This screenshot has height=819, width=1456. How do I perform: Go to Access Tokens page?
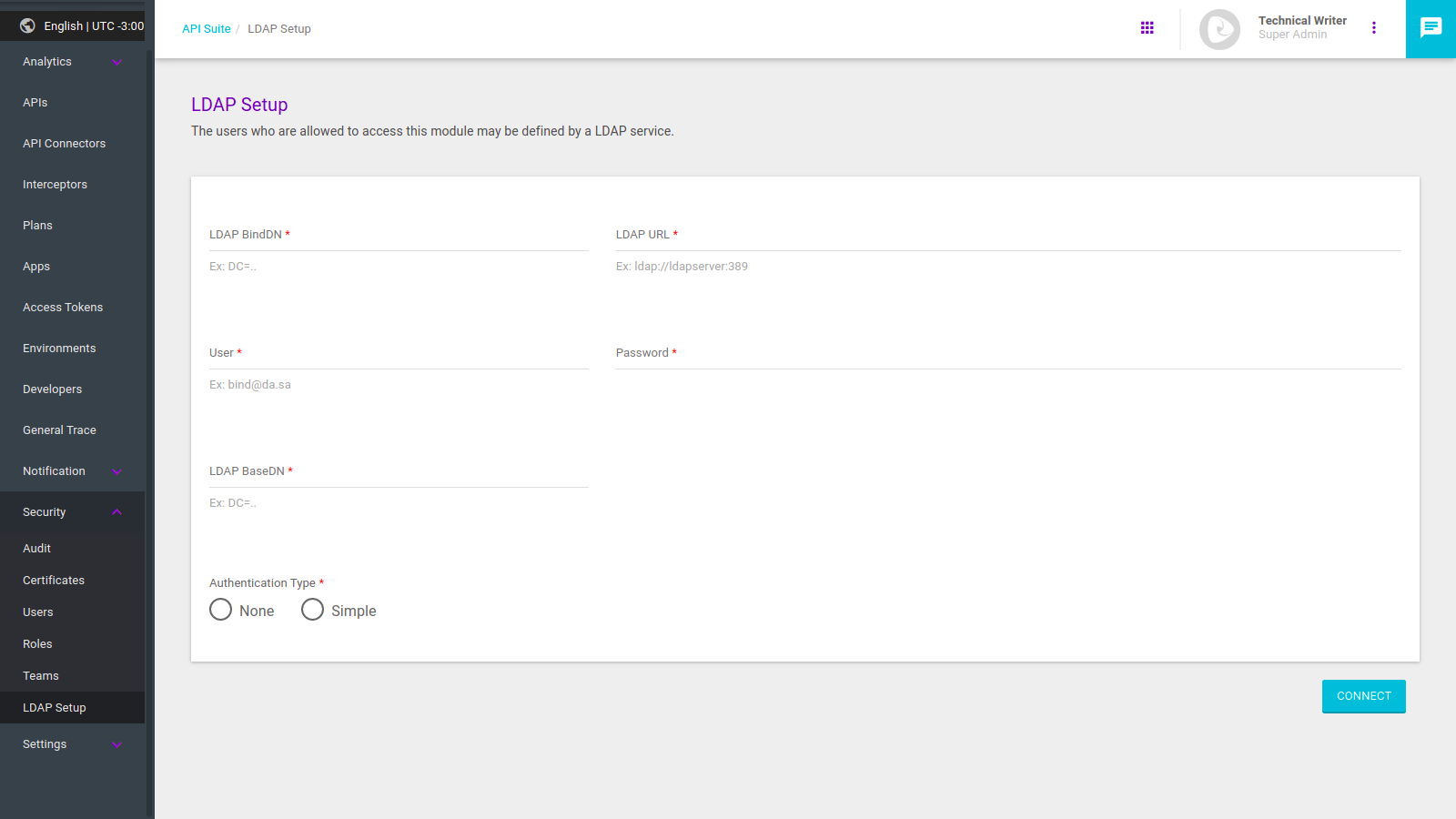pyautogui.click(x=63, y=308)
